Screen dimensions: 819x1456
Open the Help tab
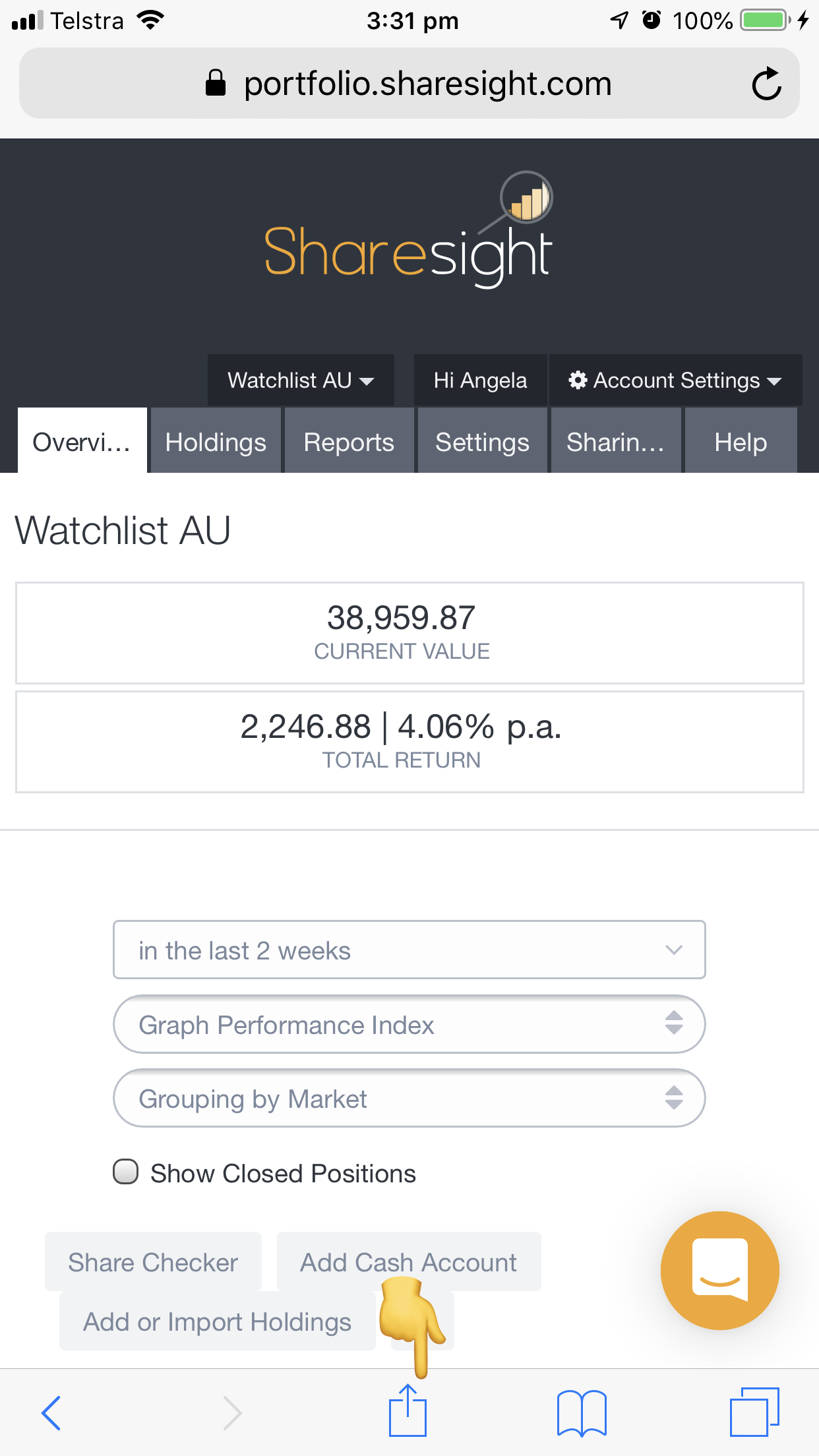(741, 440)
